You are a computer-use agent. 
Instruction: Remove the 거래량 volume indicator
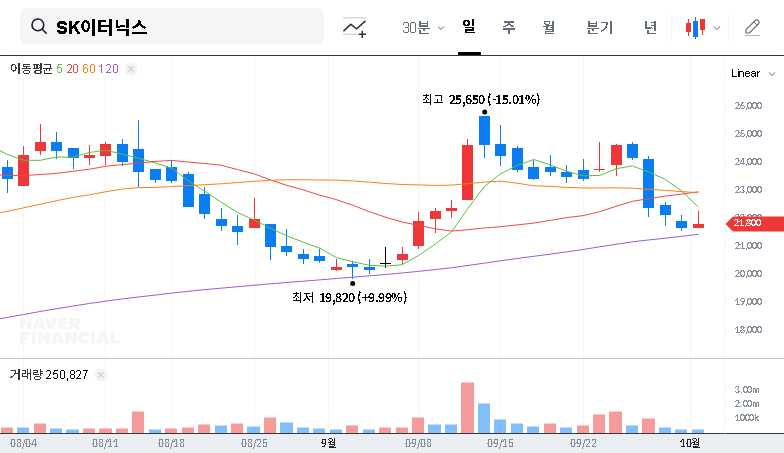pyautogui.click(x=101, y=375)
